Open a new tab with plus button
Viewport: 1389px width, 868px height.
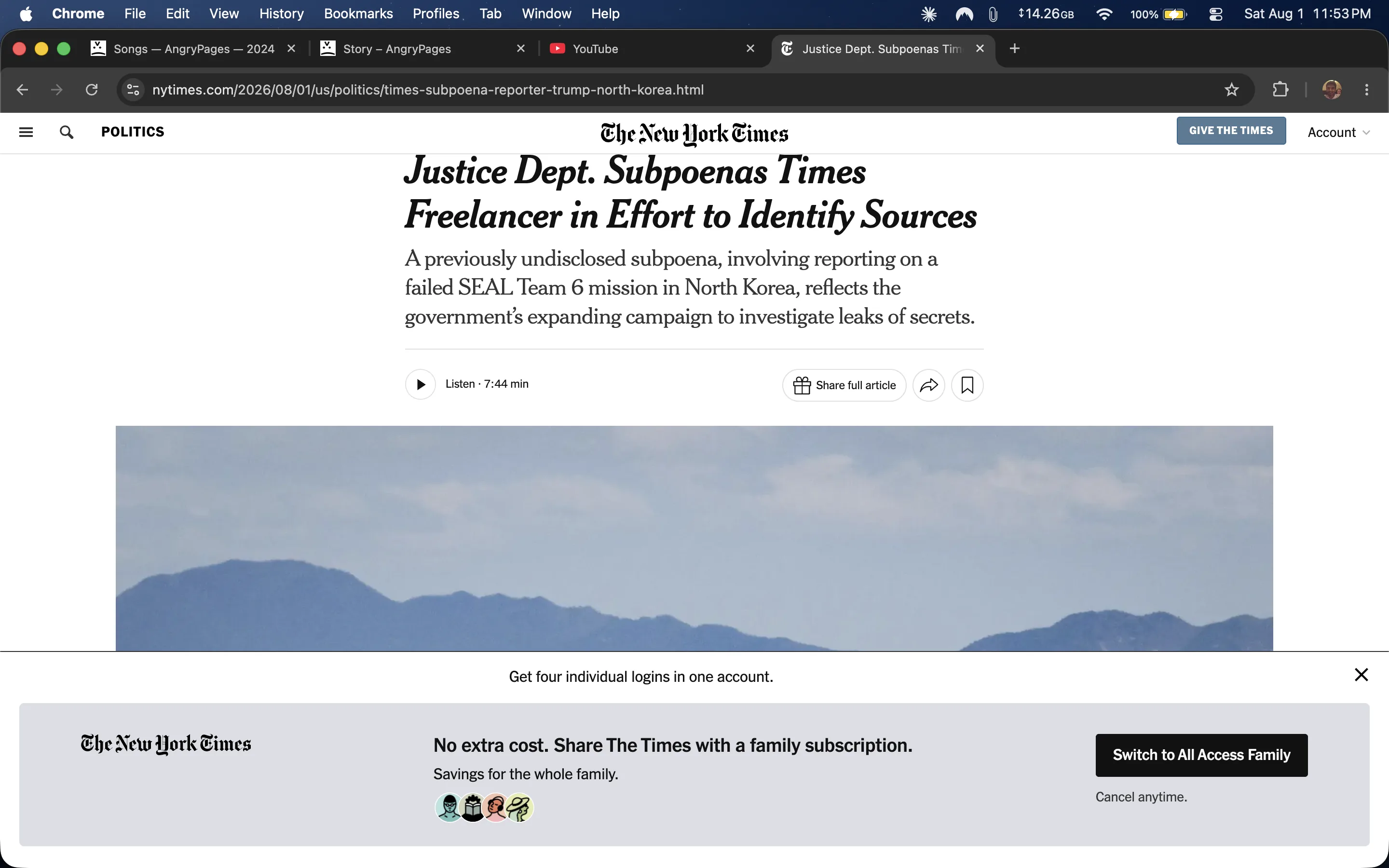[x=1014, y=49]
